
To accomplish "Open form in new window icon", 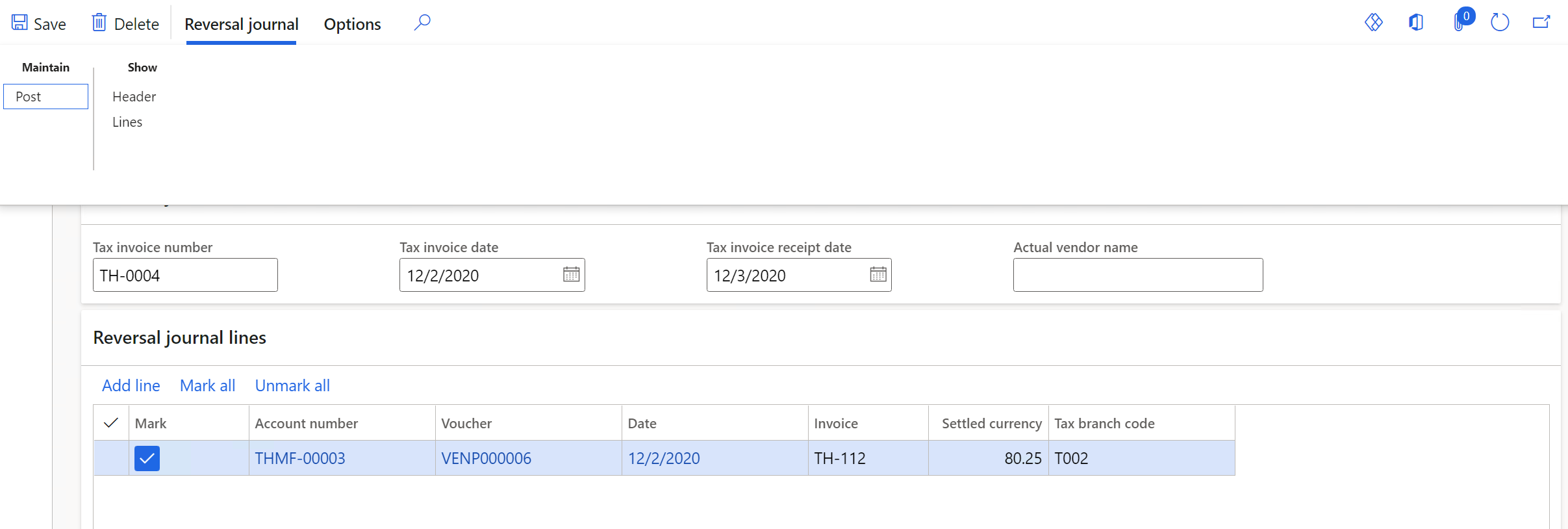I will tap(1541, 23).
